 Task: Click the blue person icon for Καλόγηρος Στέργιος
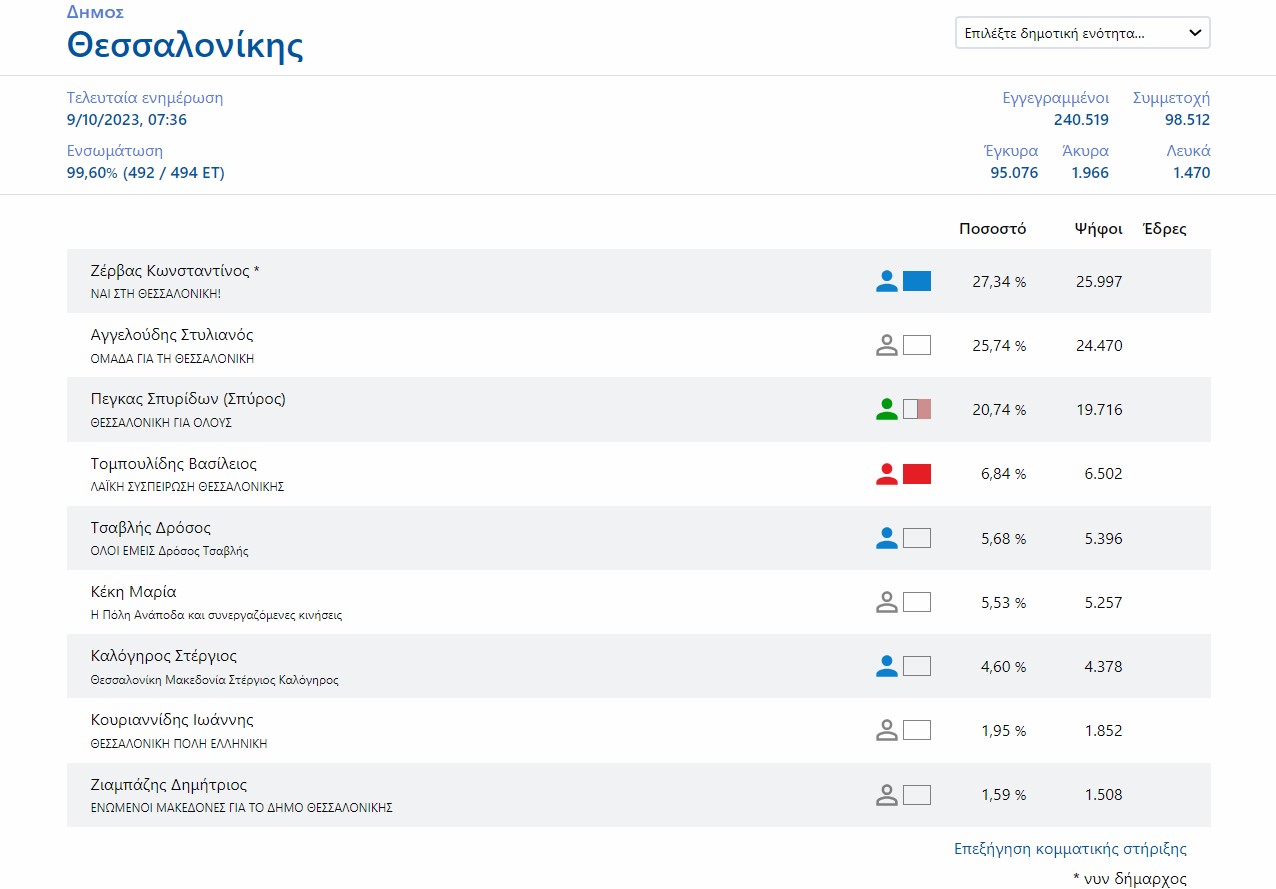886,666
